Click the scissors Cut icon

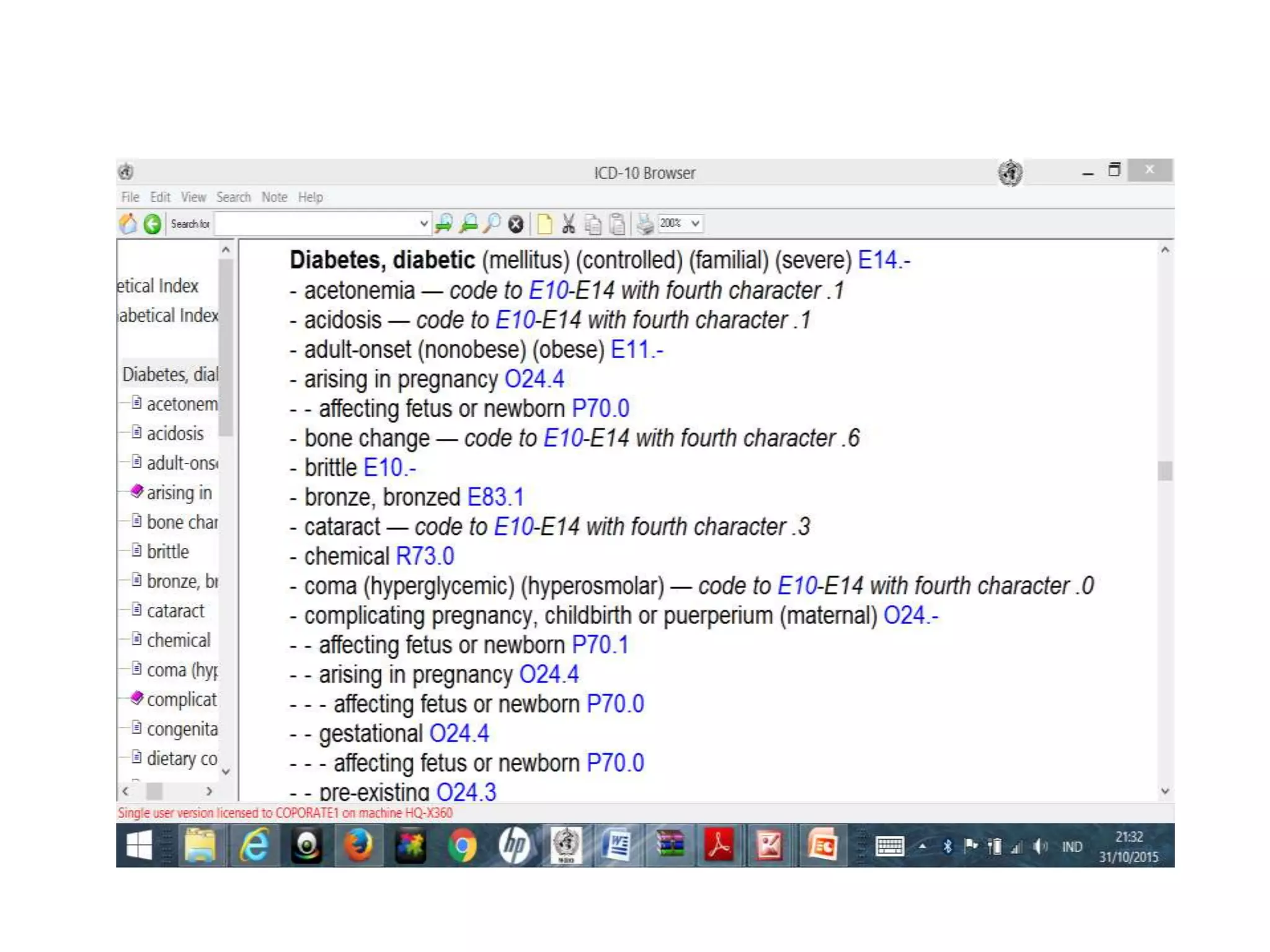pos(568,224)
